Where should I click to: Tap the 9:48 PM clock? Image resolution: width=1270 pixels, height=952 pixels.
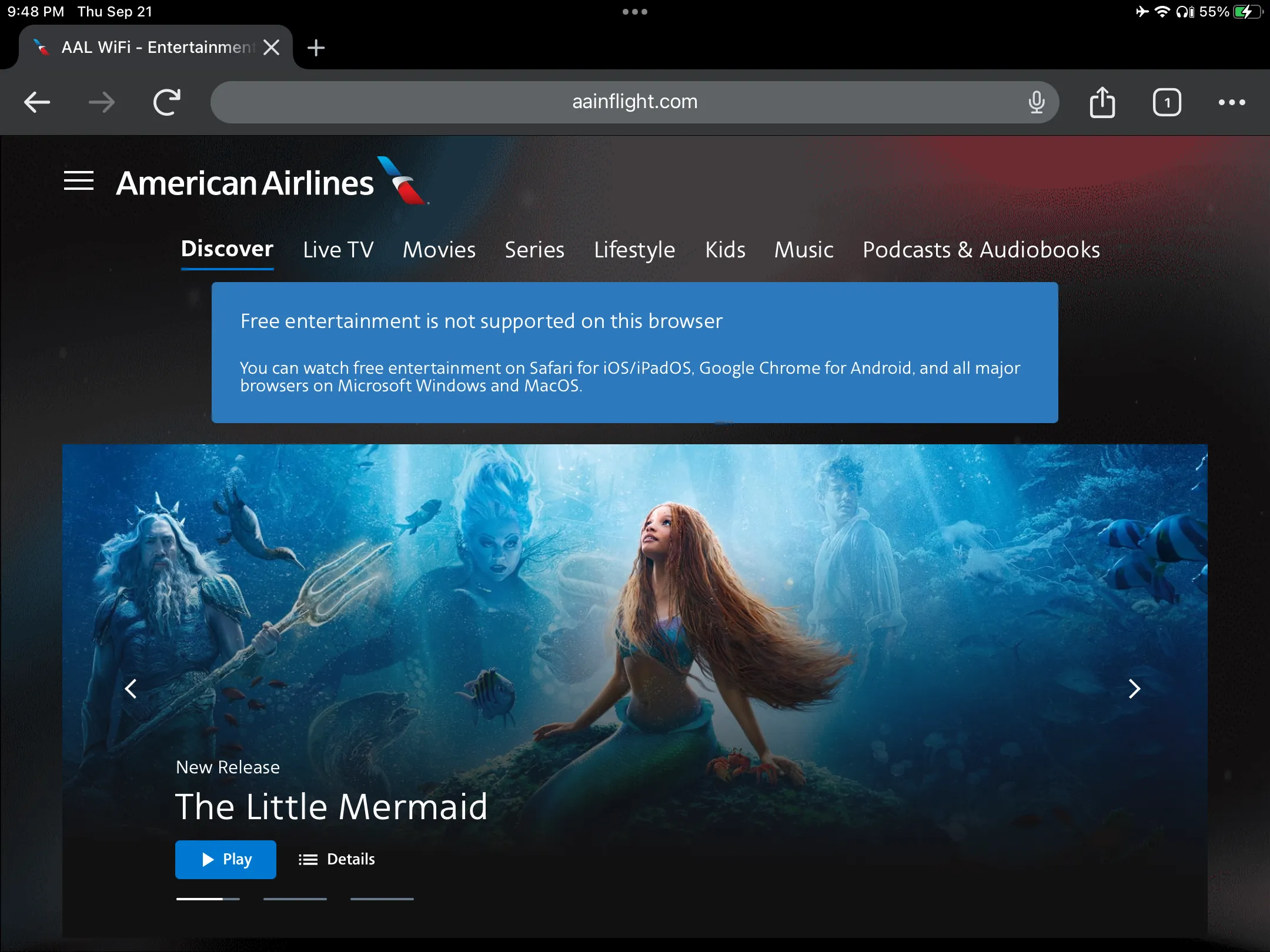[36, 12]
